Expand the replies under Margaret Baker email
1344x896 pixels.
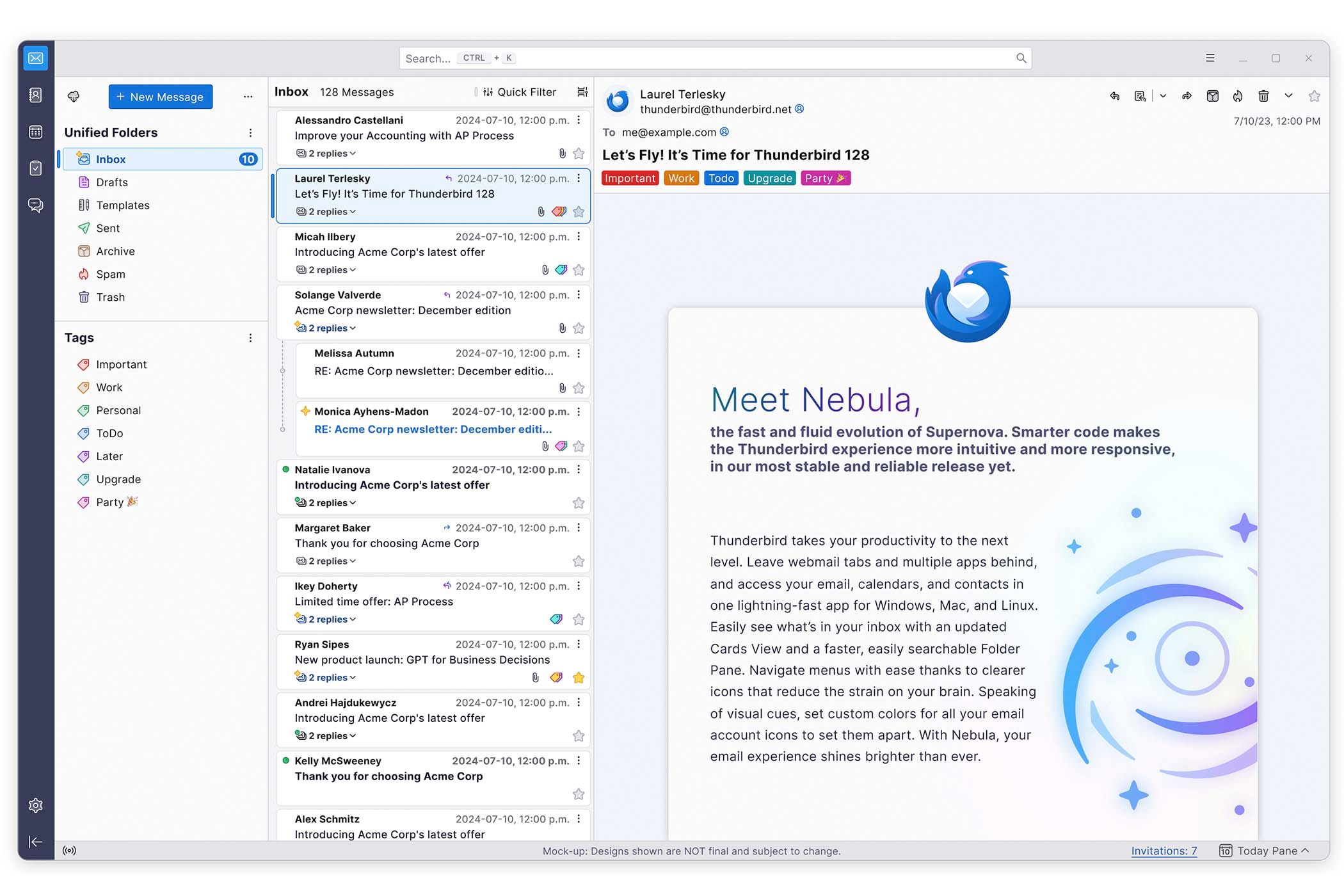pyautogui.click(x=326, y=561)
